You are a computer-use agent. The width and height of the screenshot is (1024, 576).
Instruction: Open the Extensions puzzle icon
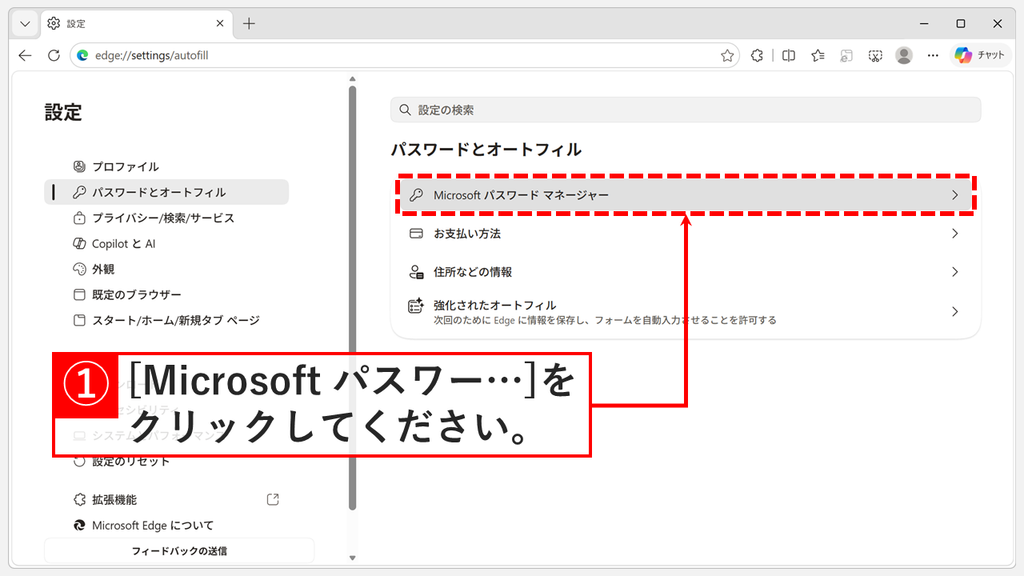tap(757, 56)
